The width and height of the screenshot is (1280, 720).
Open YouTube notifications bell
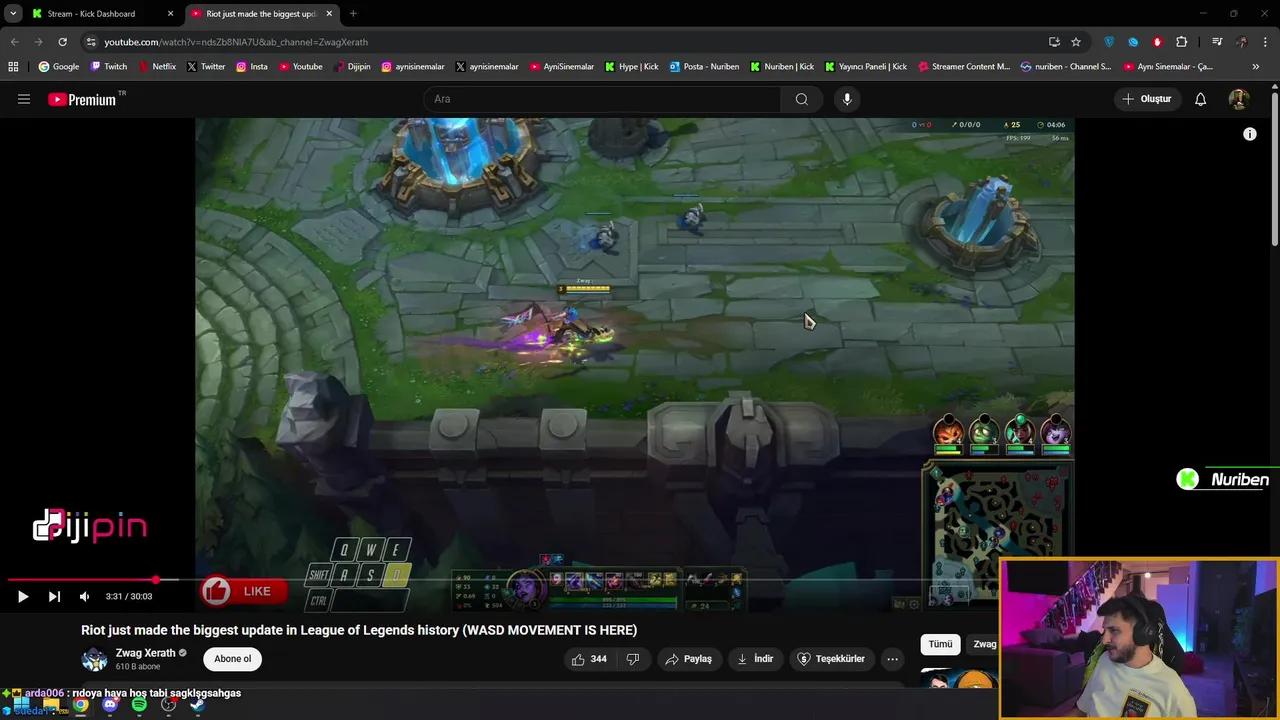(x=1200, y=99)
